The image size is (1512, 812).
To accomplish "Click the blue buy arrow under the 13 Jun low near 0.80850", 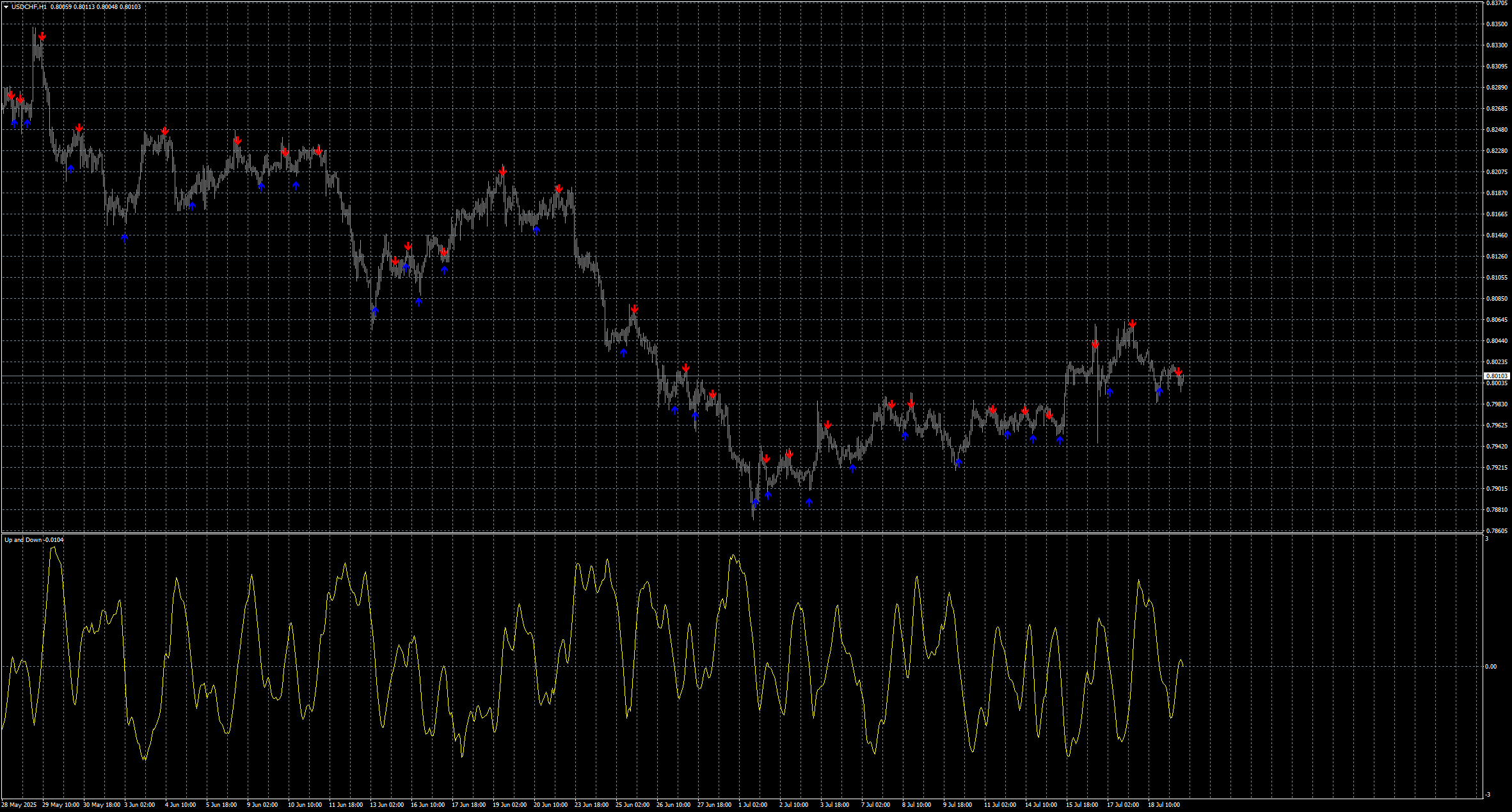I will [376, 311].
